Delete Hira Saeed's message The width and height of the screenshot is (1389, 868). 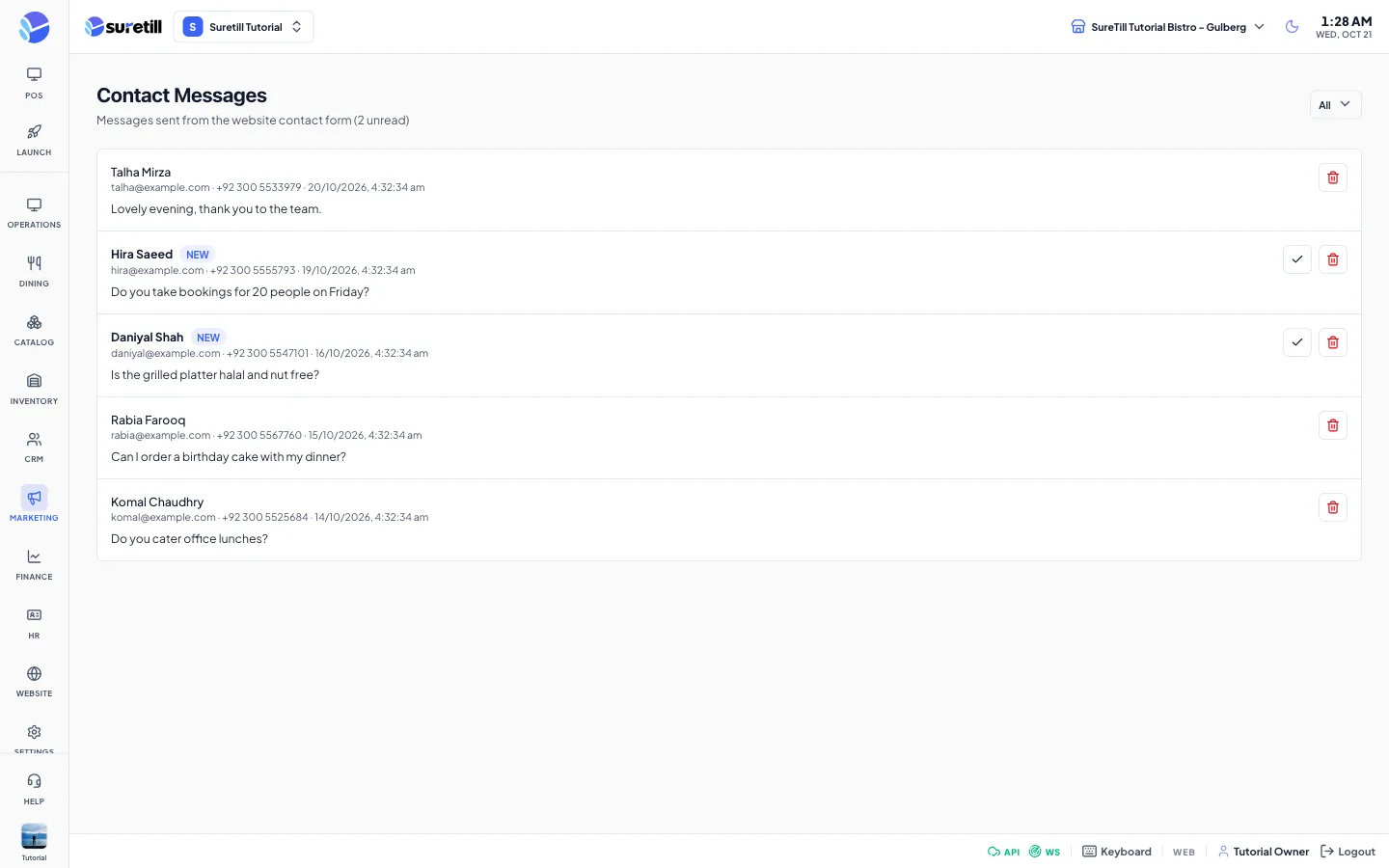click(x=1333, y=259)
